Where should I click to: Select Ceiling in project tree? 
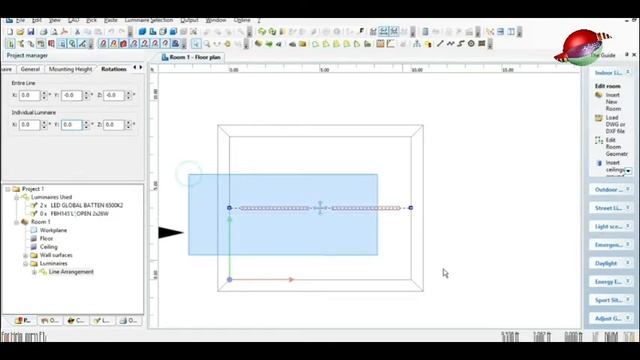[49, 247]
